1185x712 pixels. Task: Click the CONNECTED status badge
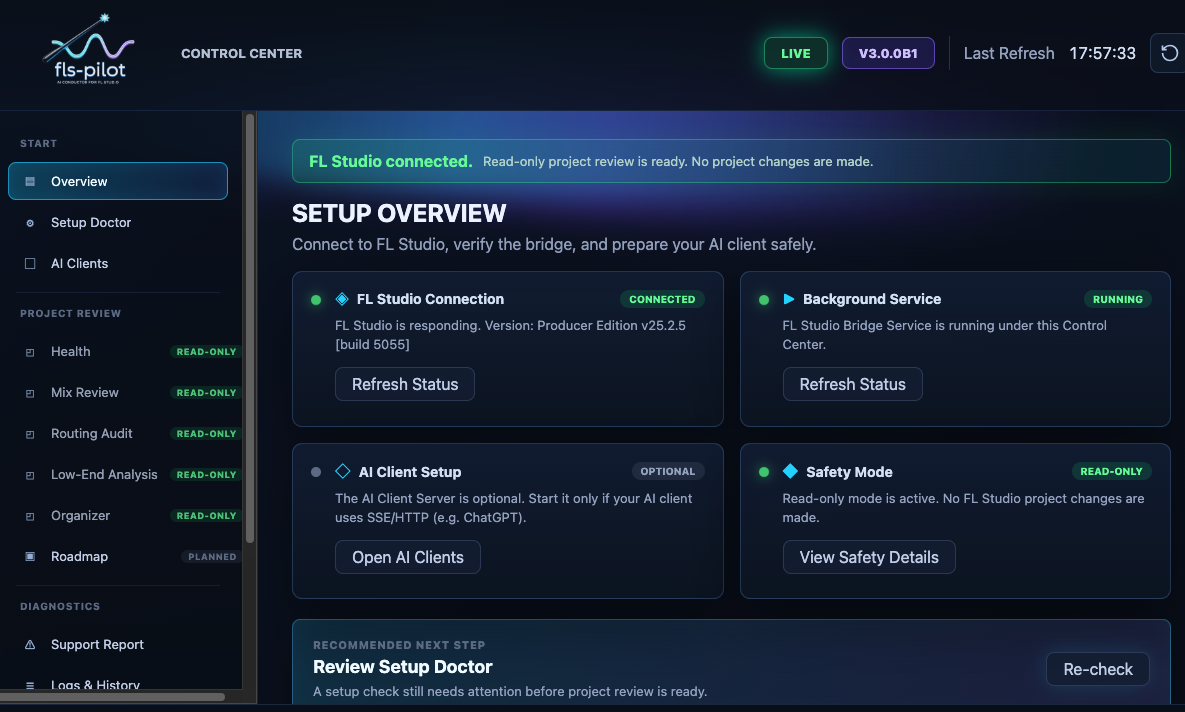662,299
